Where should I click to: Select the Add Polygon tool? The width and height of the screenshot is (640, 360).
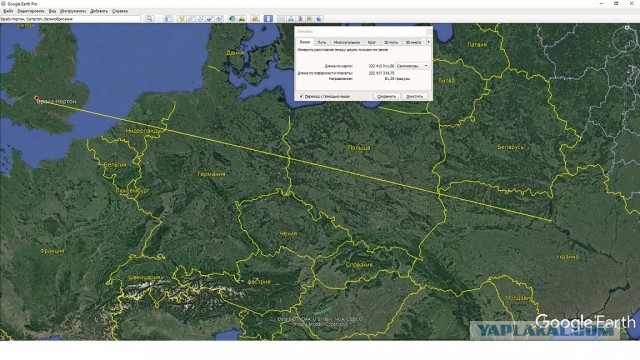click(191, 18)
